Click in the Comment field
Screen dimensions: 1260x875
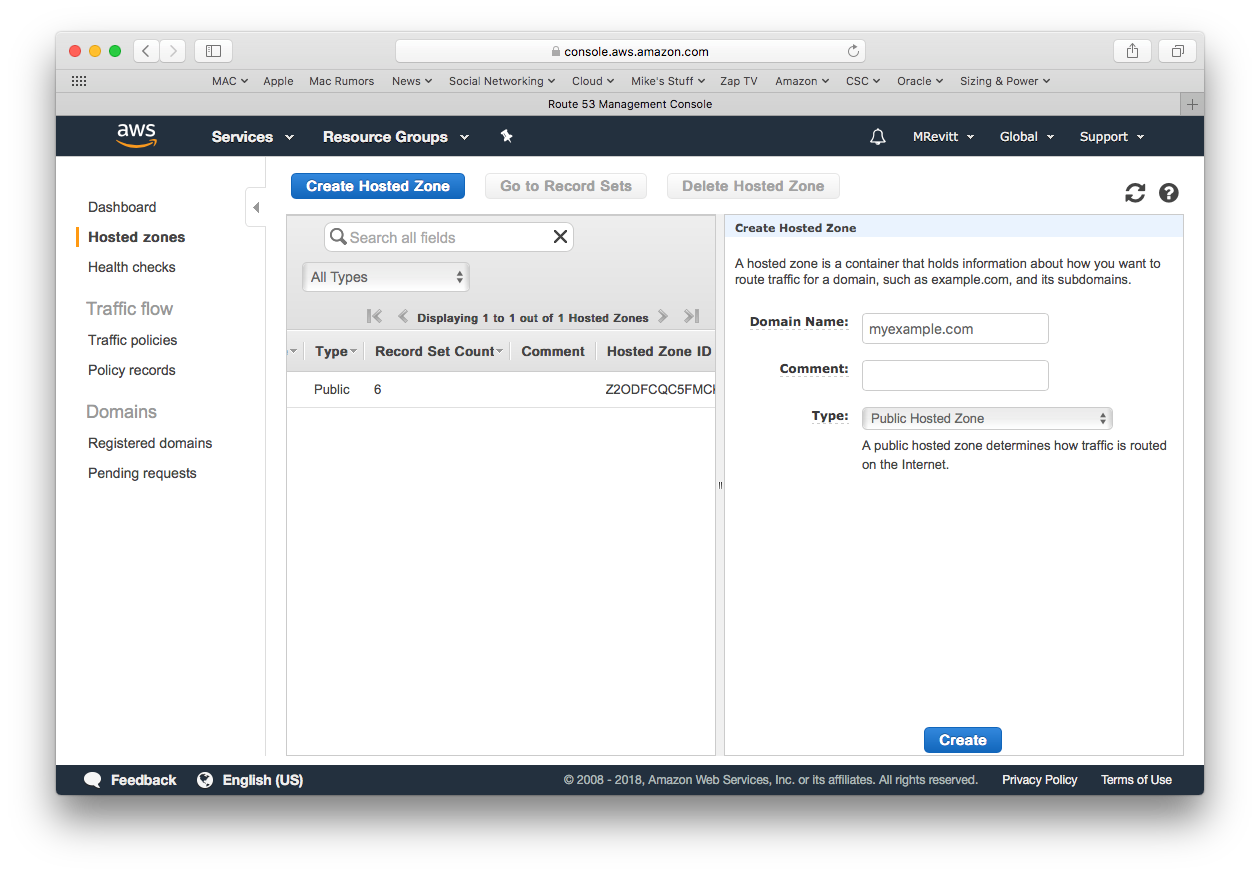point(955,375)
